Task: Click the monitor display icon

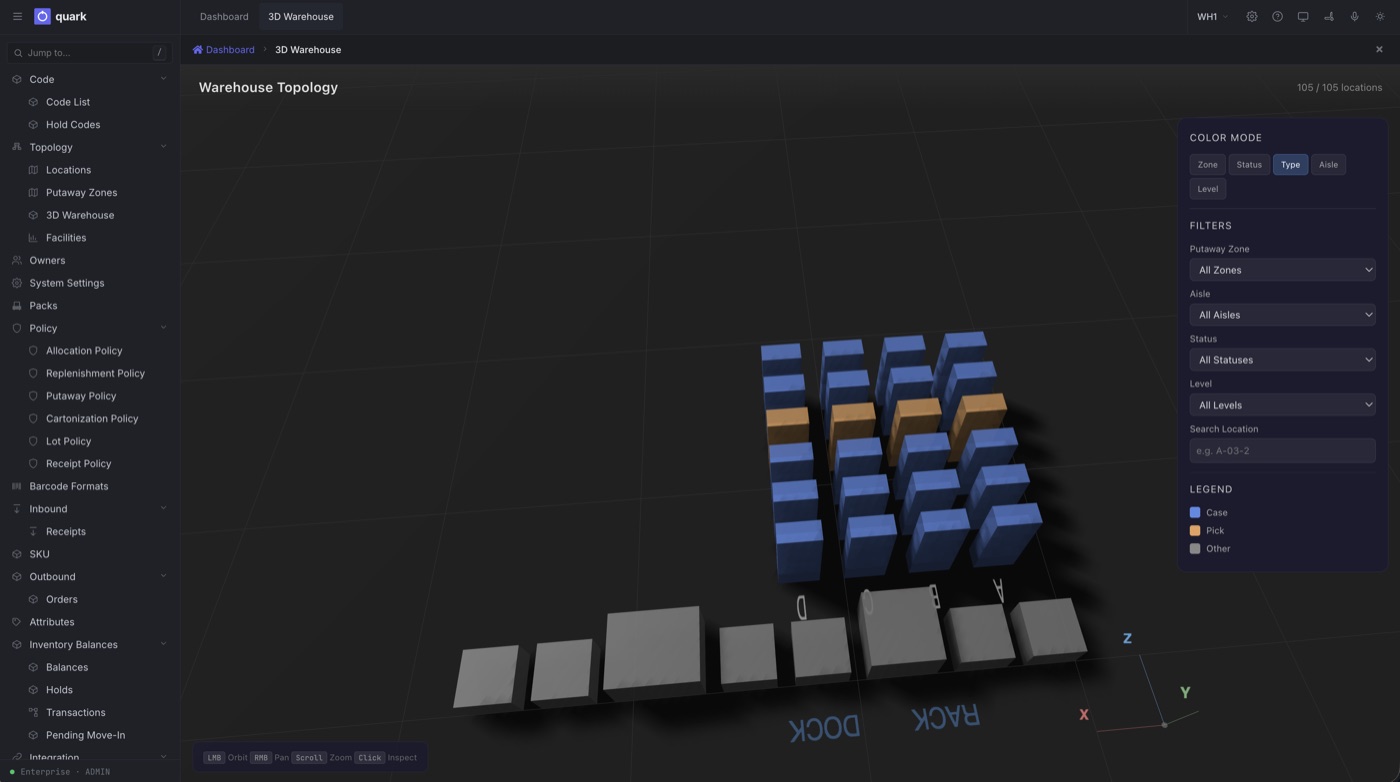Action: [1303, 16]
